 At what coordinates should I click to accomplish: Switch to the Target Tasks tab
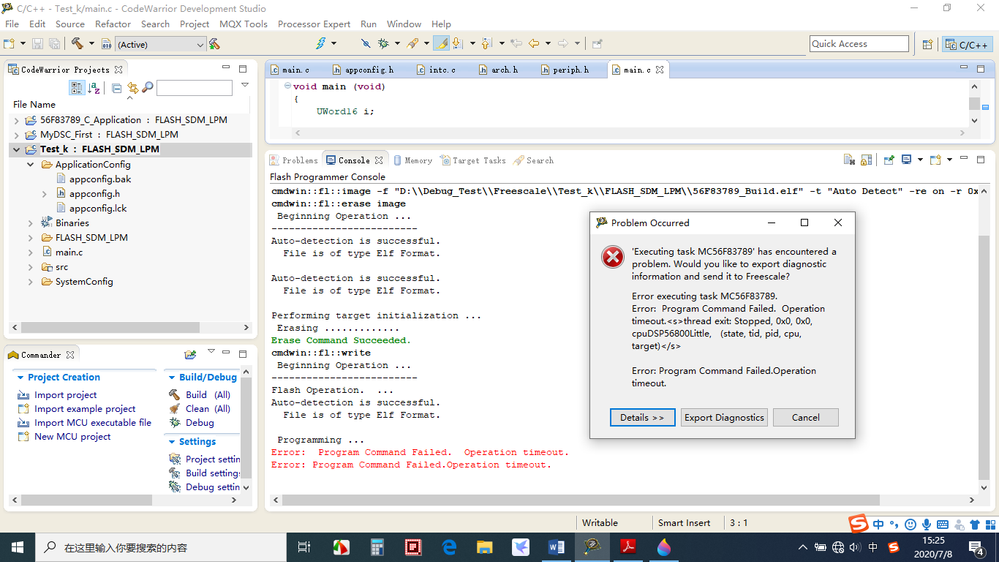pos(473,160)
